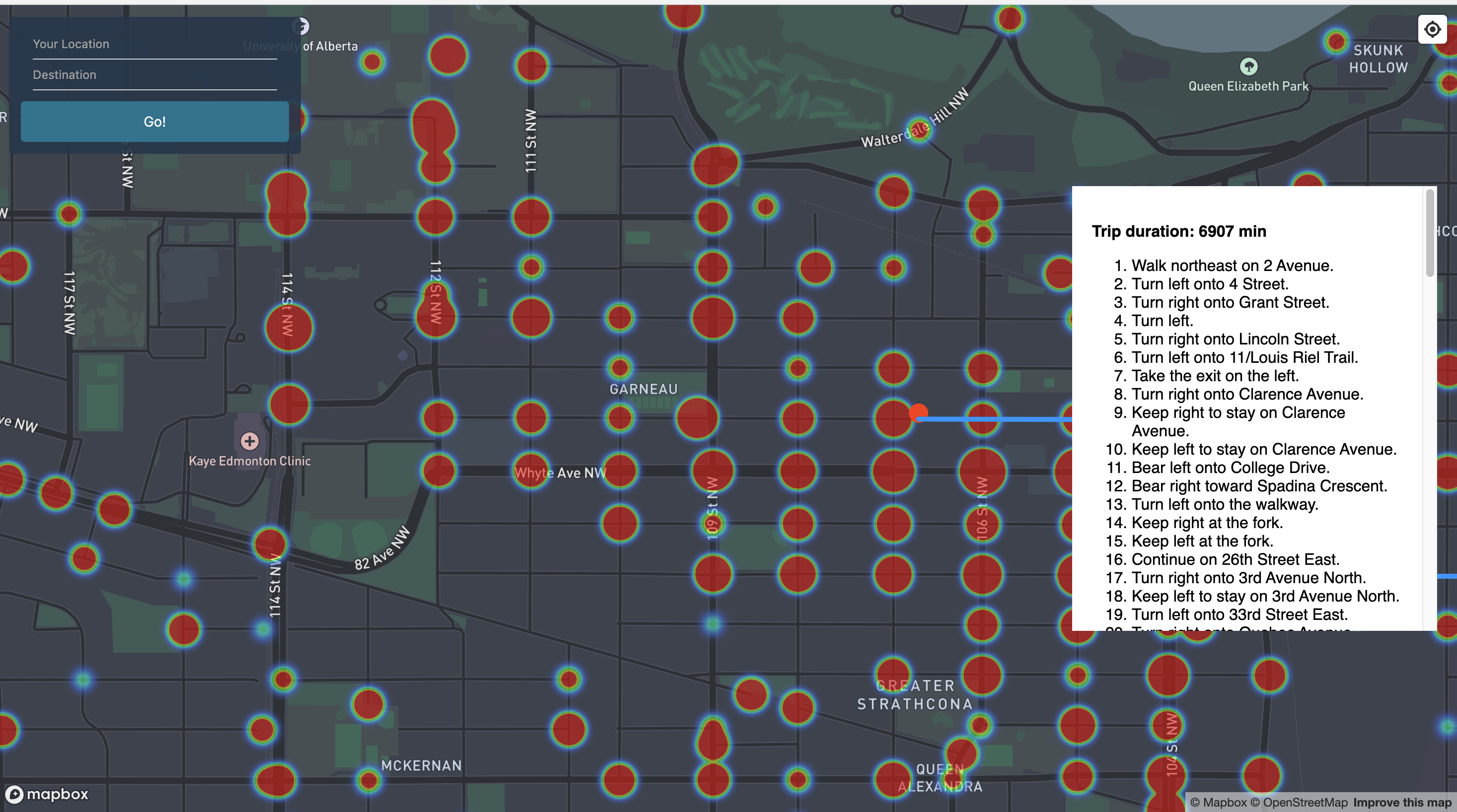The height and width of the screenshot is (812, 1457).
Task: Click the directions panel scrollbar
Action: coord(1429,233)
